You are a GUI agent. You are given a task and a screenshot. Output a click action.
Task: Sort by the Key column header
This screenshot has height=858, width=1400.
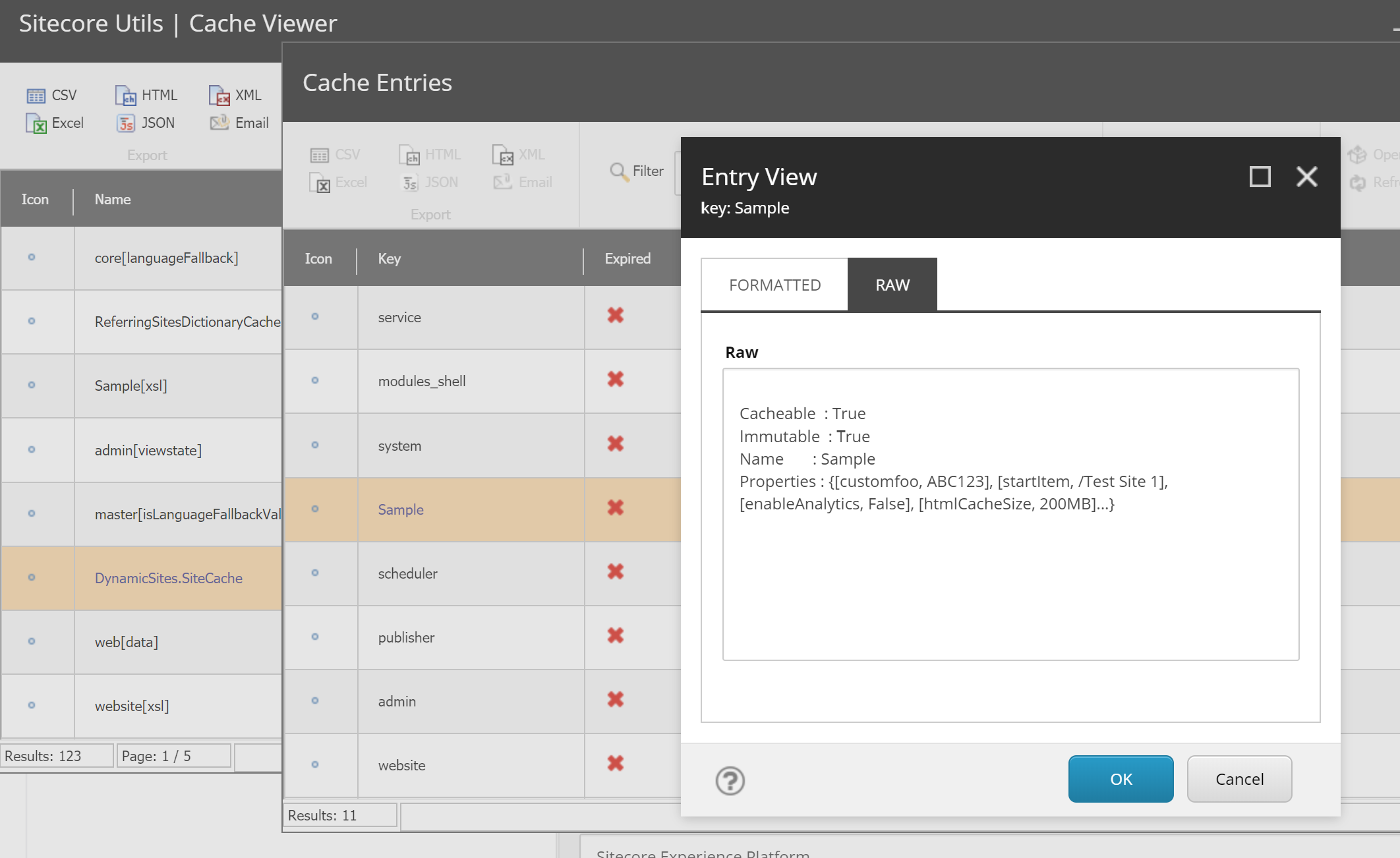pos(389,259)
